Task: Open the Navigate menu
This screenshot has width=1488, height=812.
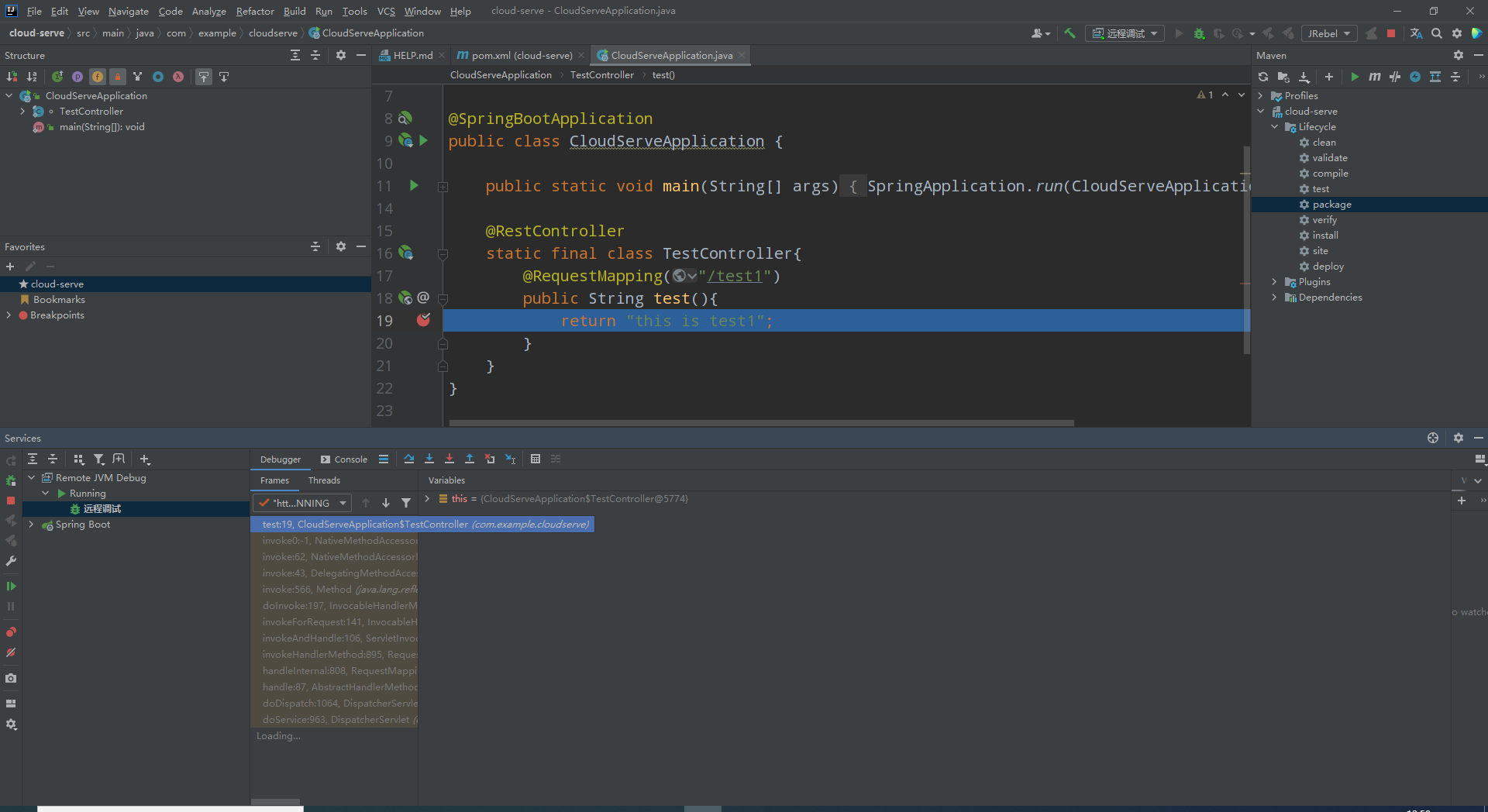Action: (128, 11)
